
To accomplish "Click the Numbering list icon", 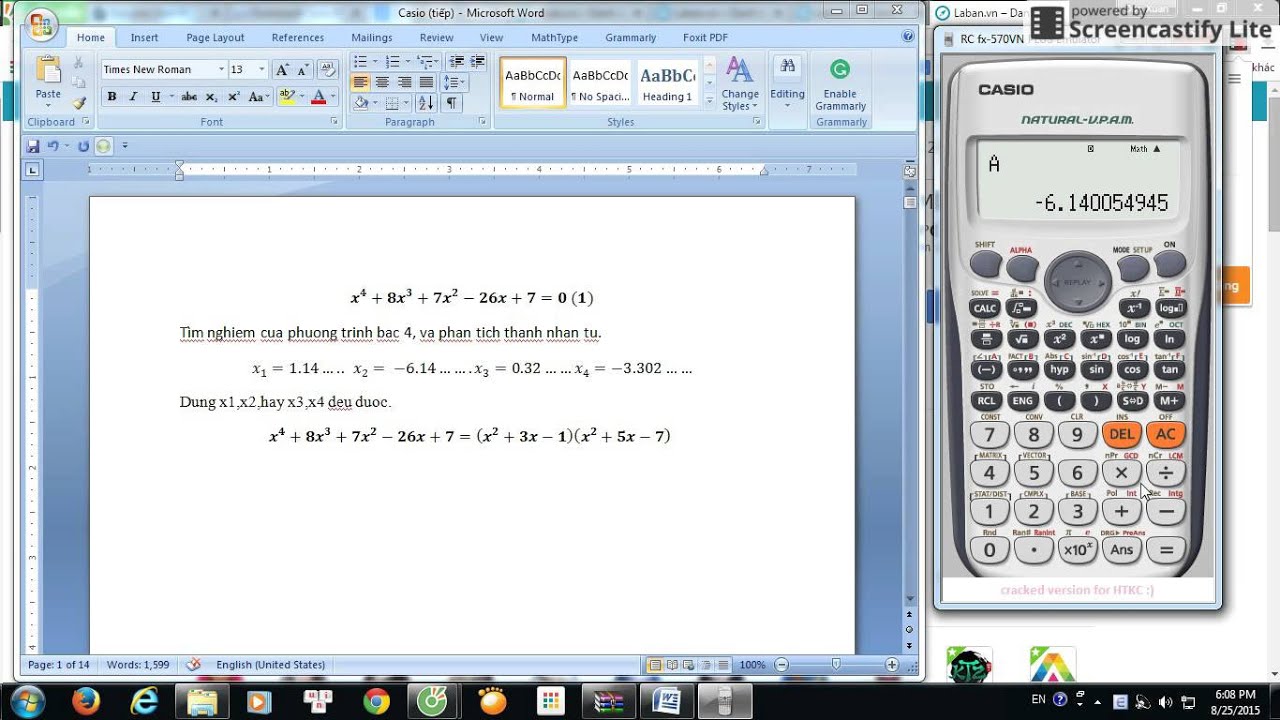I will [x=391, y=61].
